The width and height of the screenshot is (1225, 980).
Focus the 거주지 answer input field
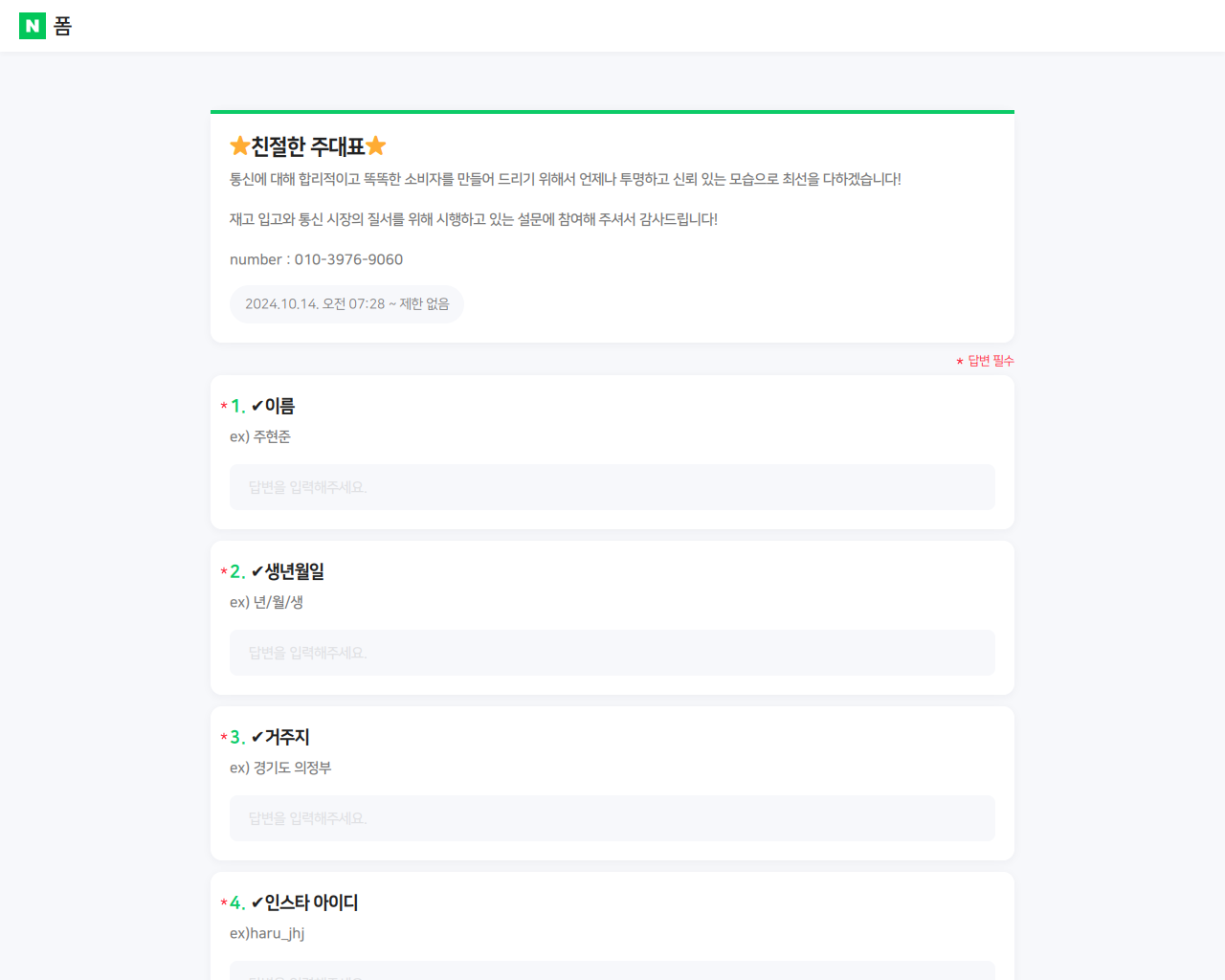pos(612,818)
